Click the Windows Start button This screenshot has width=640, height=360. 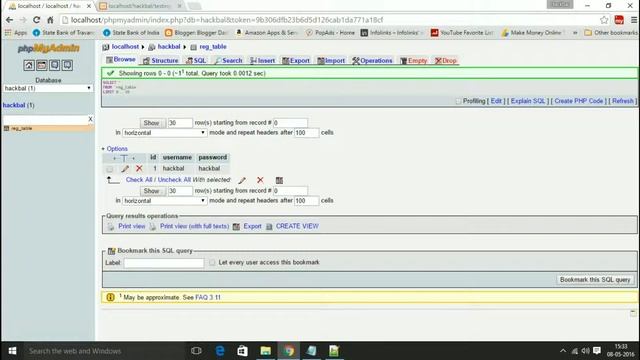(x=12, y=351)
